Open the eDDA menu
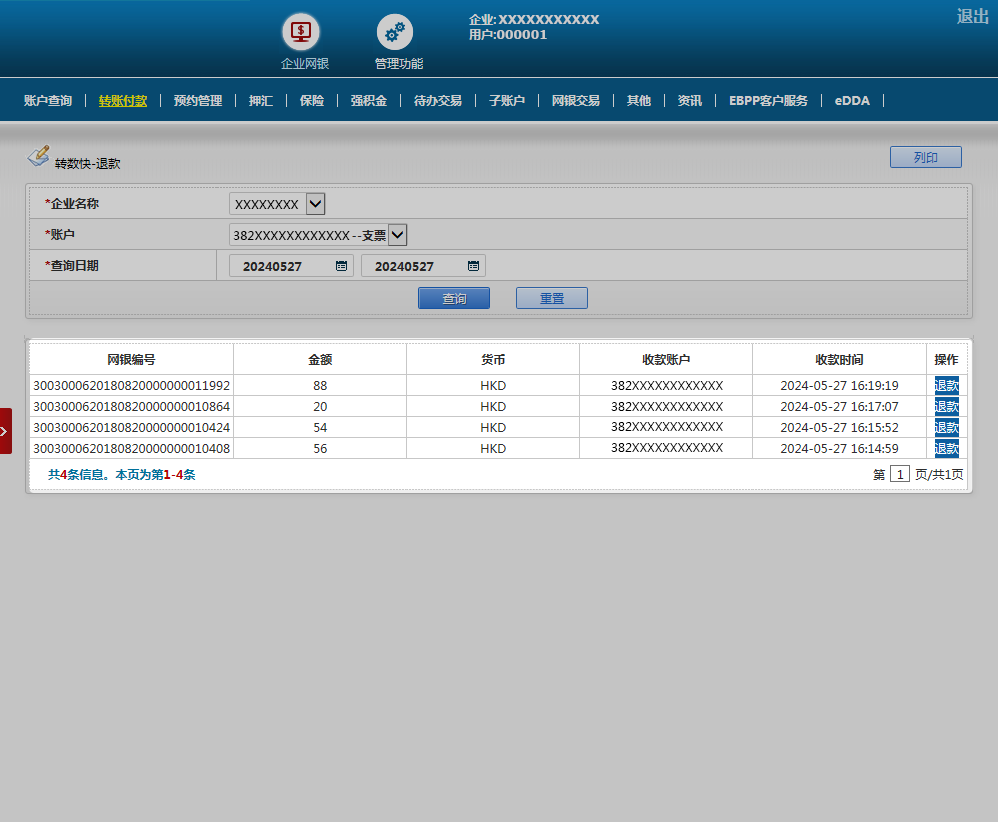The height and width of the screenshot is (822, 998). coord(852,101)
